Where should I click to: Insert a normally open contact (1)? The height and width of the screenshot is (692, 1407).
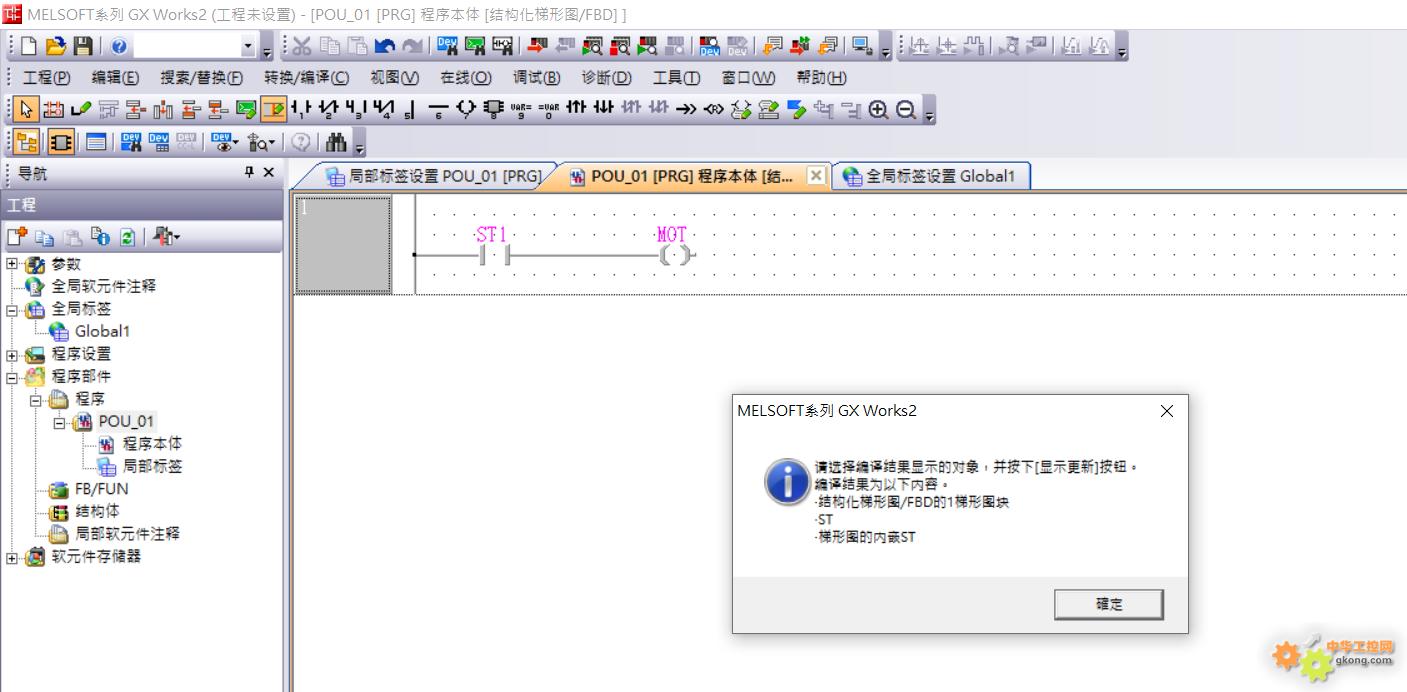point(301,109)
